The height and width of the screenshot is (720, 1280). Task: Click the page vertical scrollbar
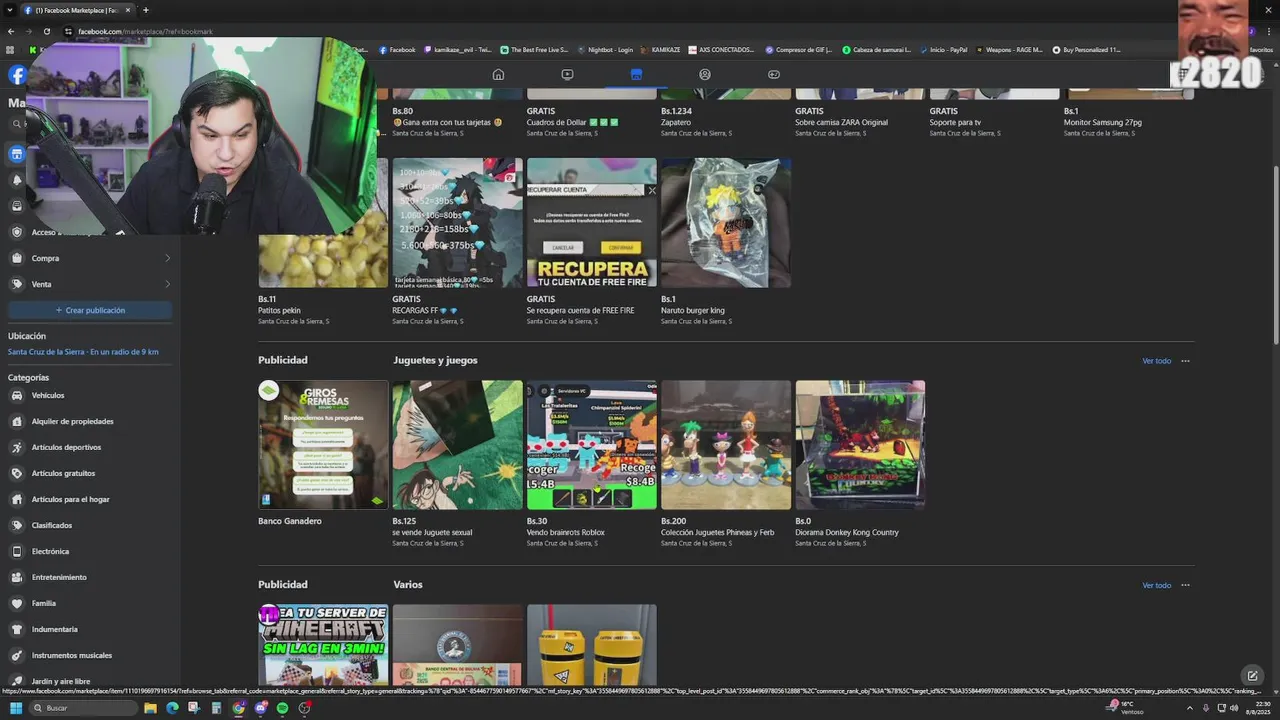(x=1275, y=254)
